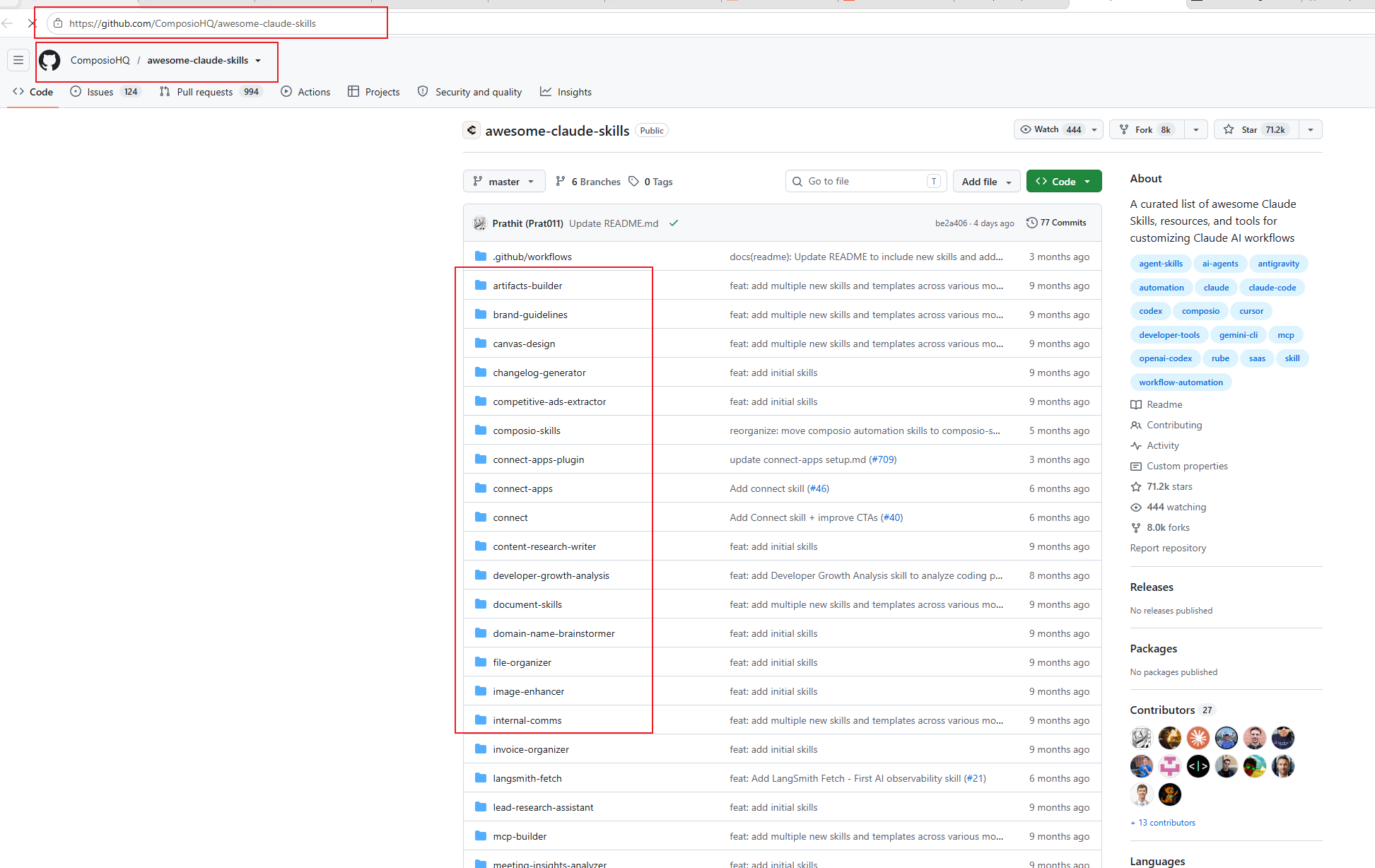Open the Custom properties link
The image size is (1375, 868).
tap(1179, 466)
